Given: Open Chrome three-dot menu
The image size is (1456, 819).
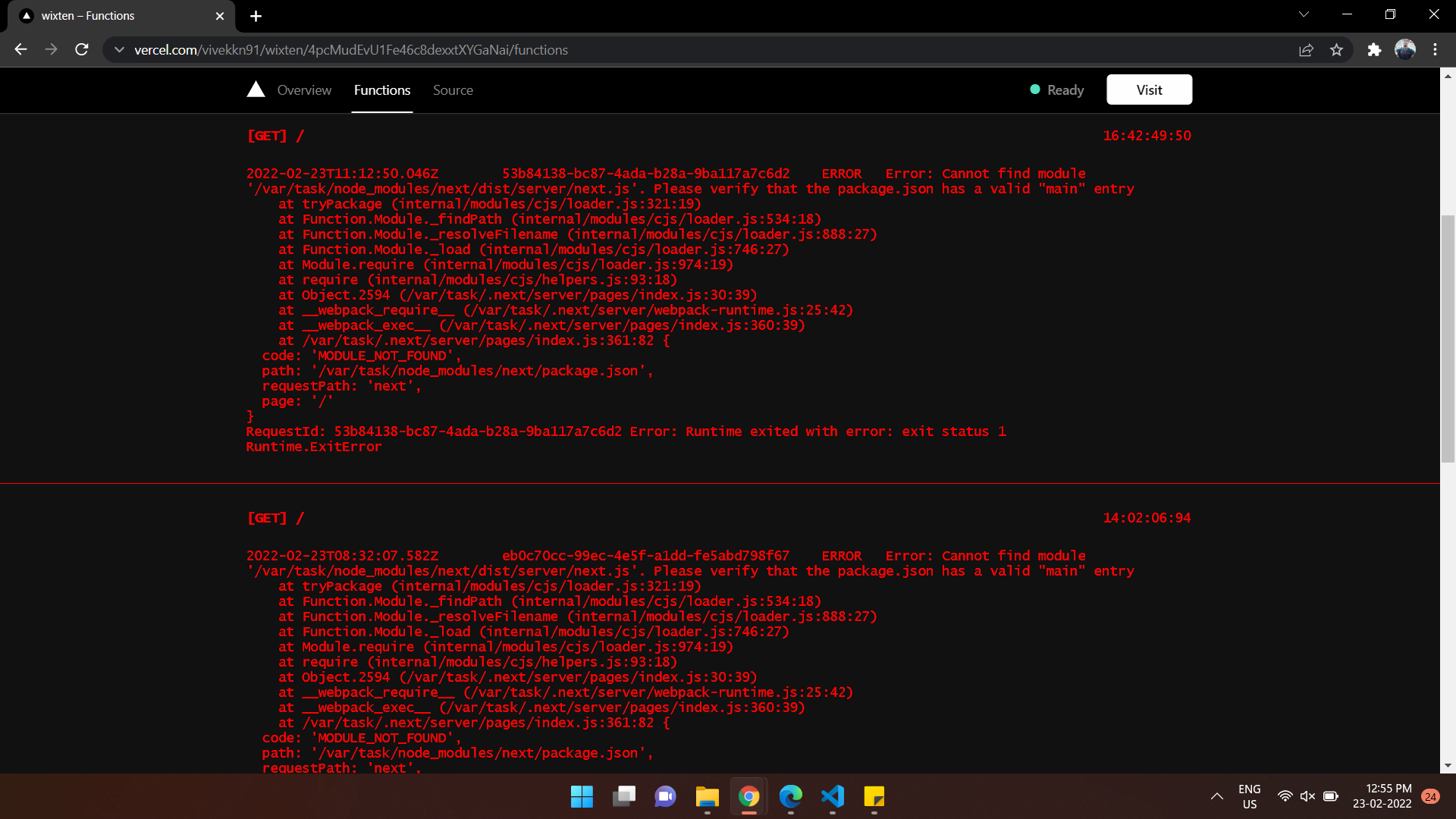Looking at the screenshot, I should 1435,49.
